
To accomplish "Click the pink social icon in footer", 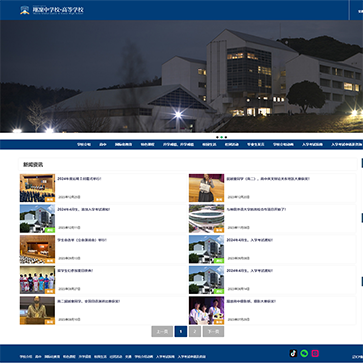I will click(x=315, y=353).
